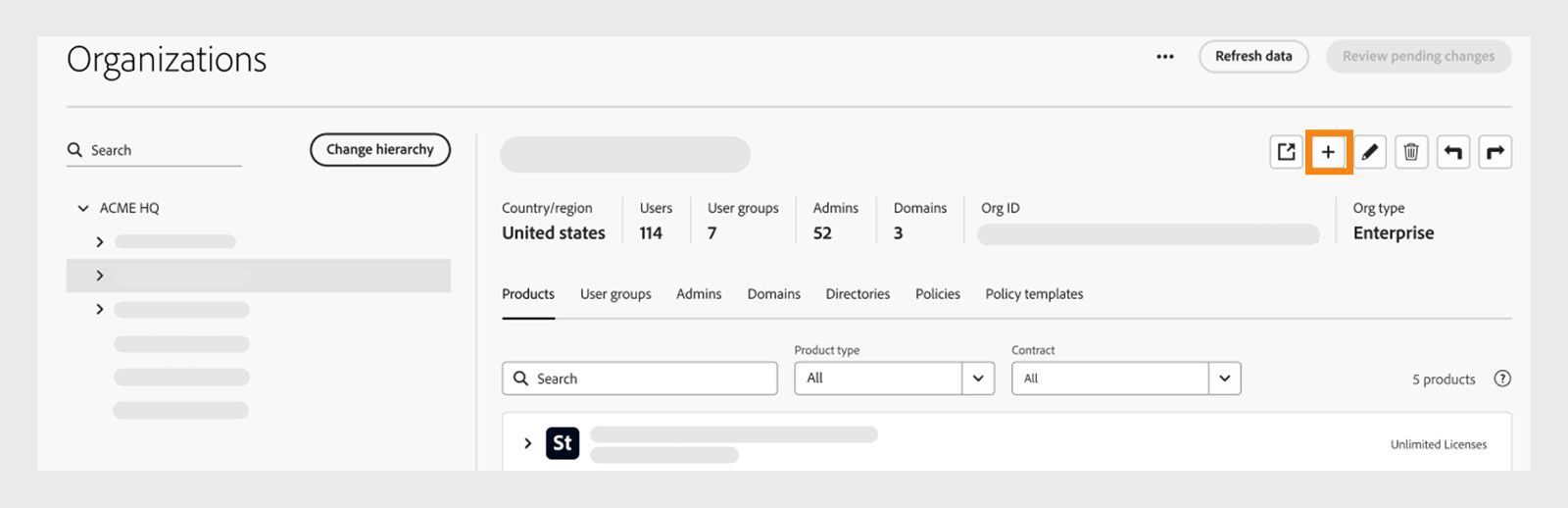Viewport: 1568px width, 508px height.
Task: Click the Review pending changes button
Action: (x=1418, y=56)
